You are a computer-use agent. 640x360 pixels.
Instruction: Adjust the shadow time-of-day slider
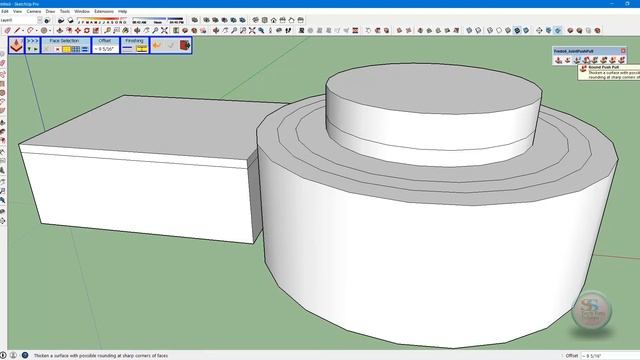[158, 20]
